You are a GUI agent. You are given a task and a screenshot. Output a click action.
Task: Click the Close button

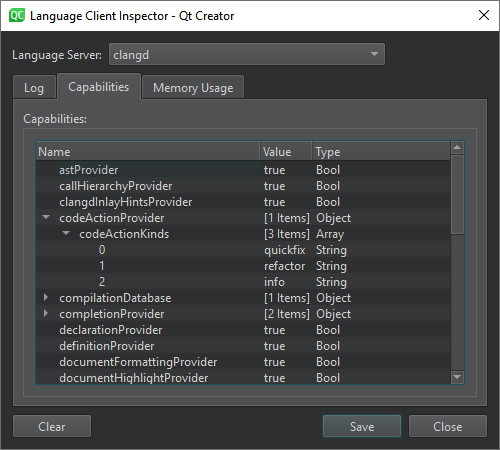point(448,426)
